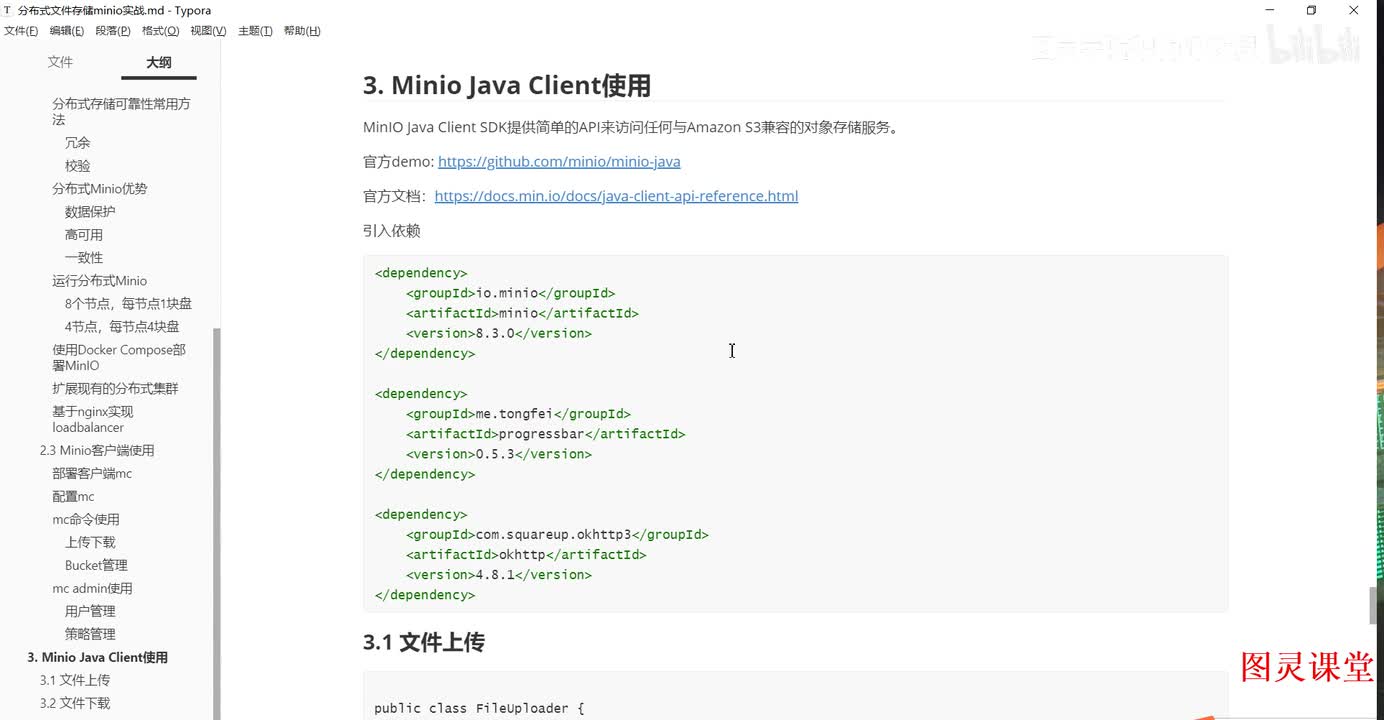Viewport: 1384px width, 720px height.
Task: Open the 视图(V) menu
Action: pos(208,31)
